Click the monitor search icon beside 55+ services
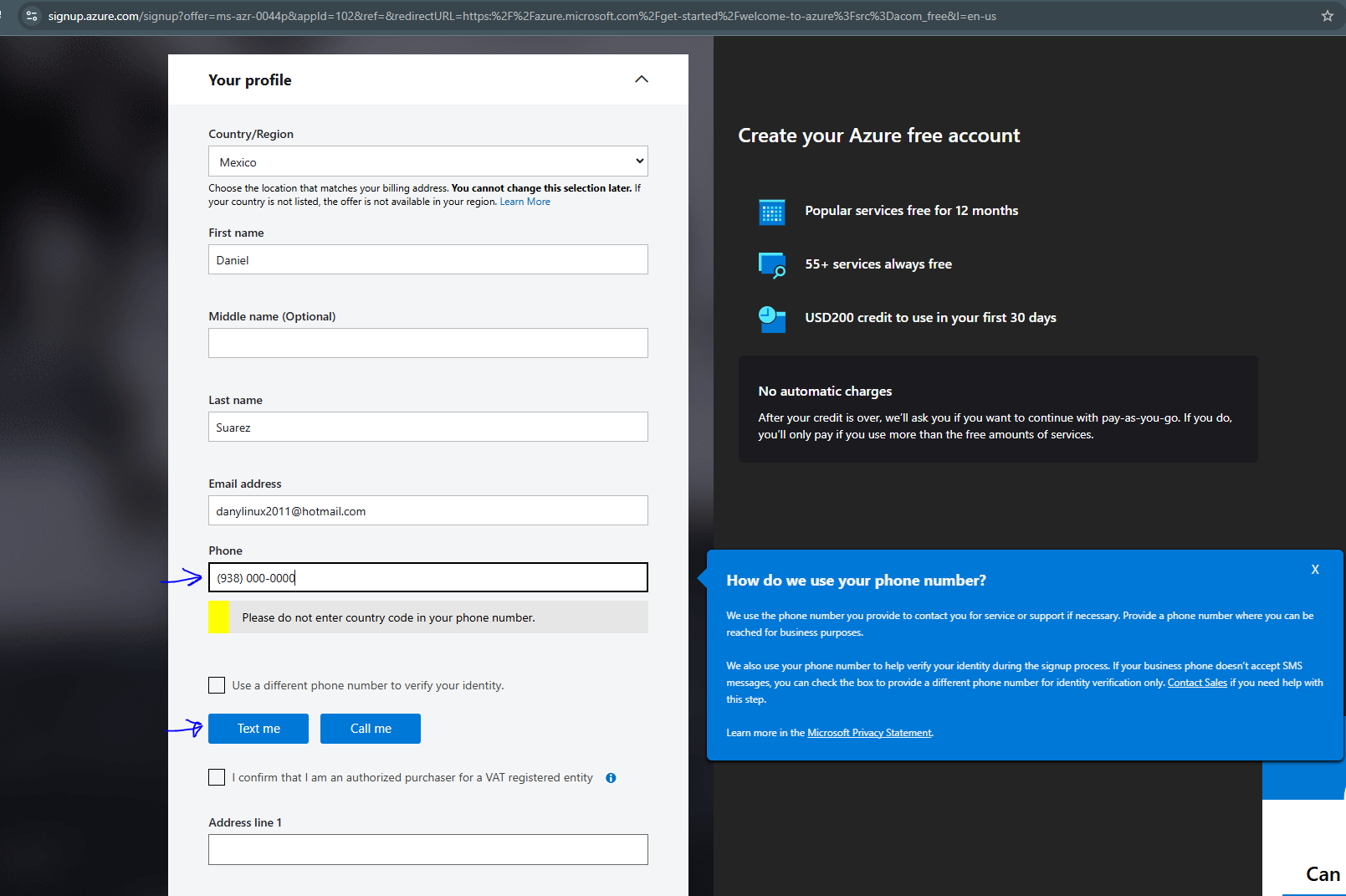This screenshot has height=896, width=1346. (771, 265)
